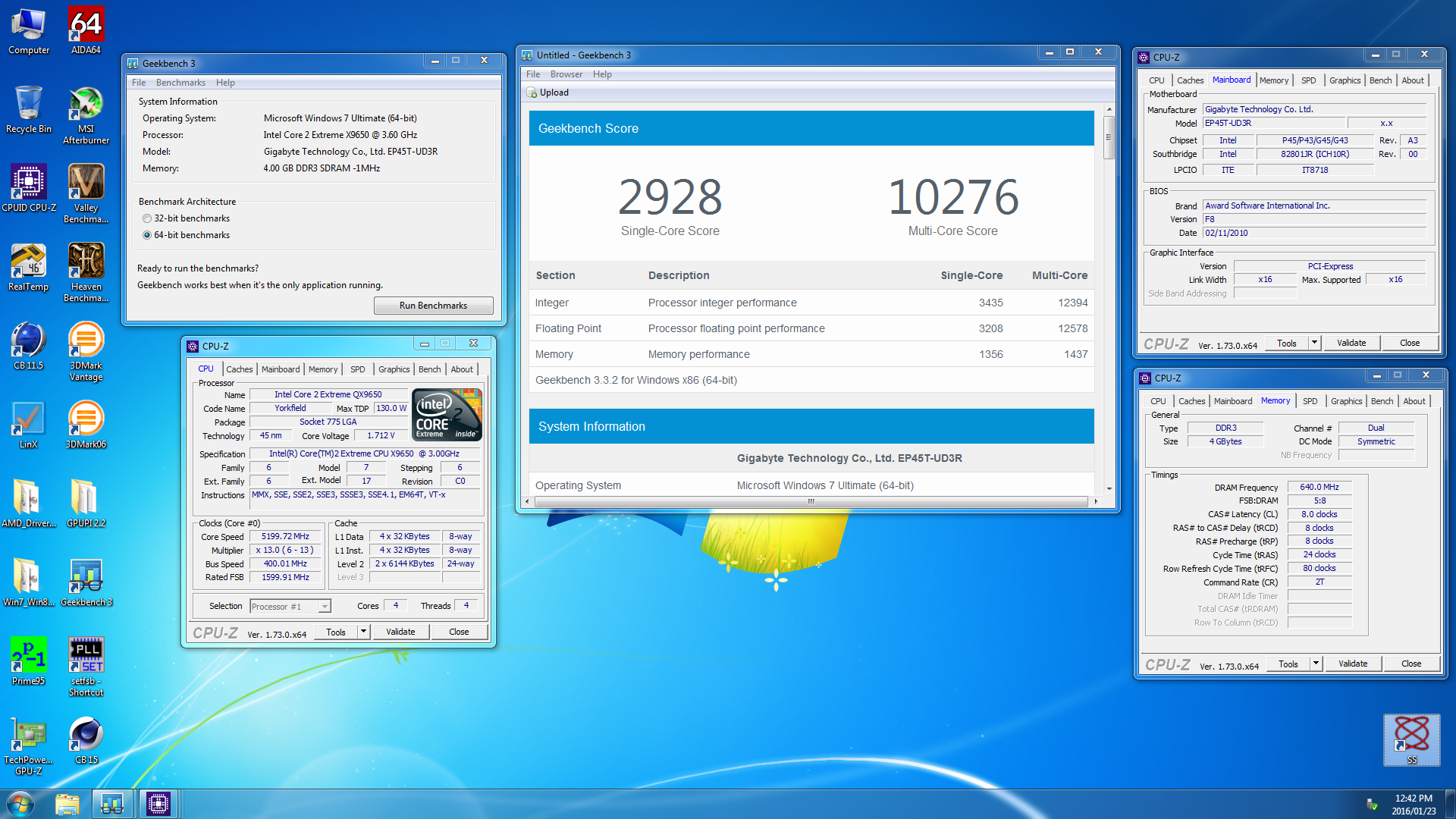Image resolution: width=1456 pixels, height=819 pixels.
Task: Select Memory tab in CPU tab window
Action: pos(323,369)
